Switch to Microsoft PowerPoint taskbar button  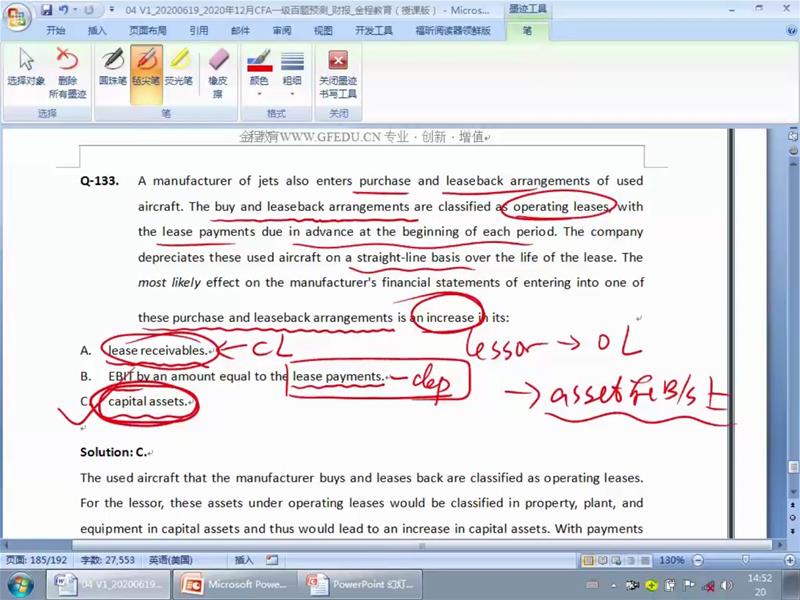click(234, 585)
